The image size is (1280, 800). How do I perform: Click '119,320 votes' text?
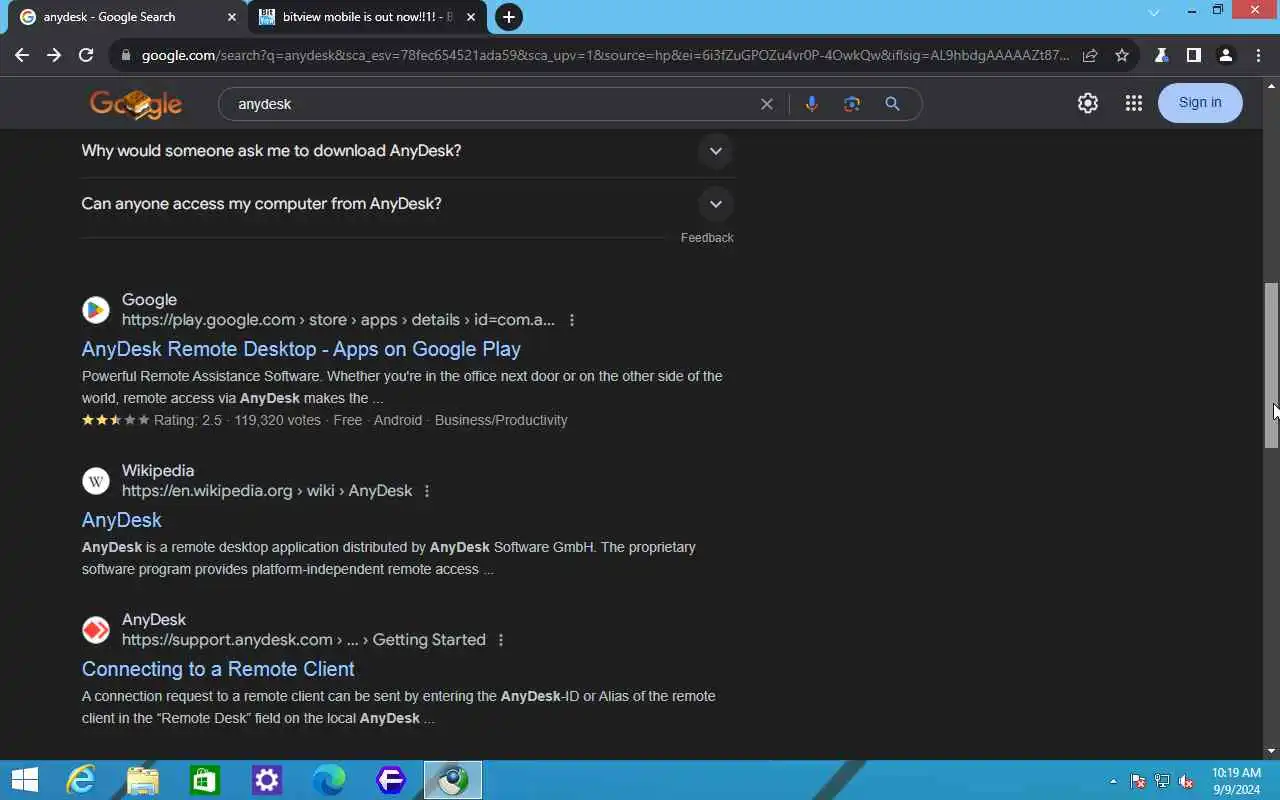[x=277, y=420]
